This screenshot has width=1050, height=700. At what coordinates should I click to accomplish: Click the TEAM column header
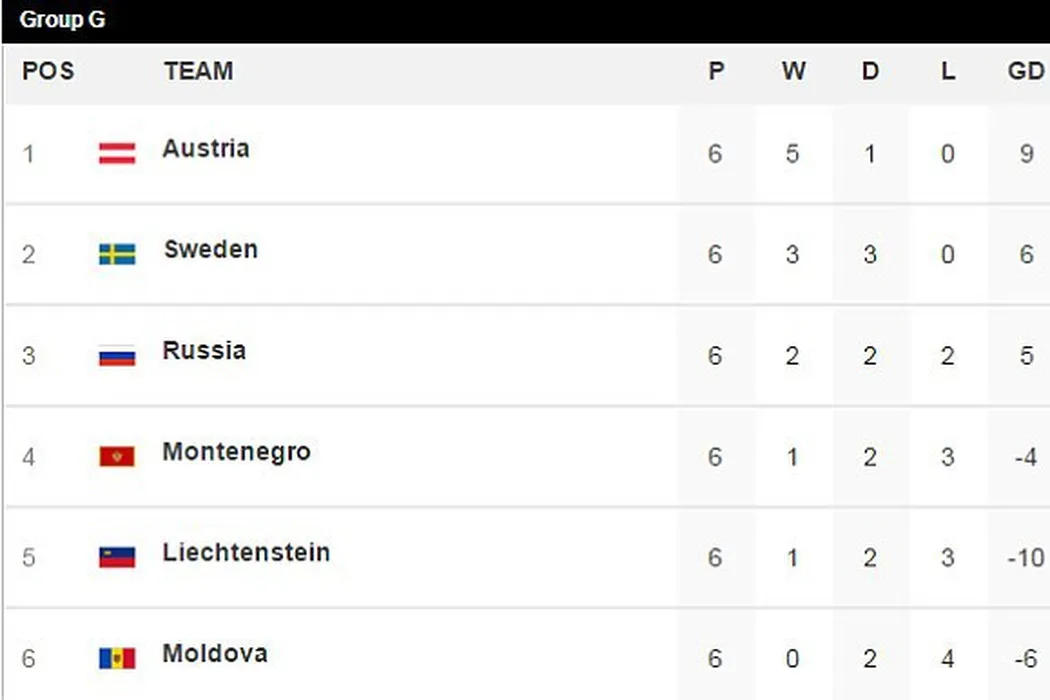199,72
